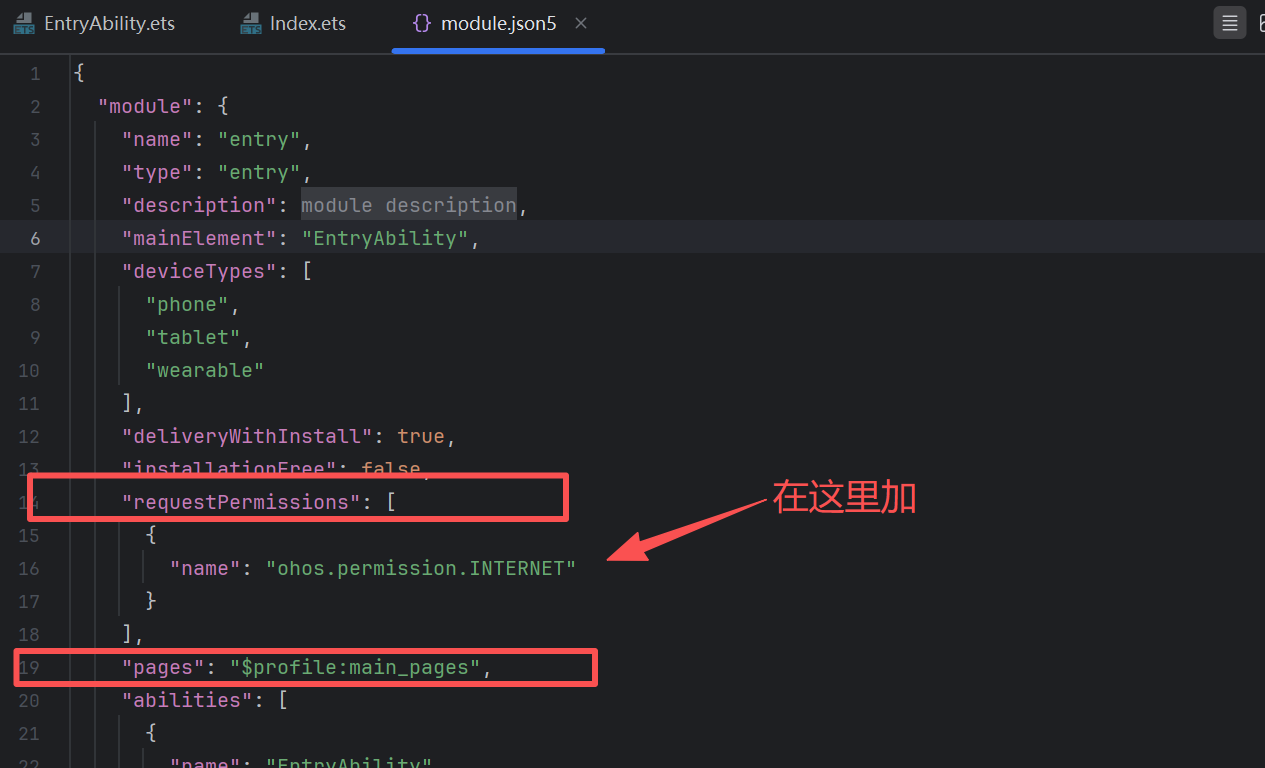This screenshot has height=768, width=1265.
Task: Click the "deliveryWithInstall" key
Action: pyautogui.click(x=247, y=436)
